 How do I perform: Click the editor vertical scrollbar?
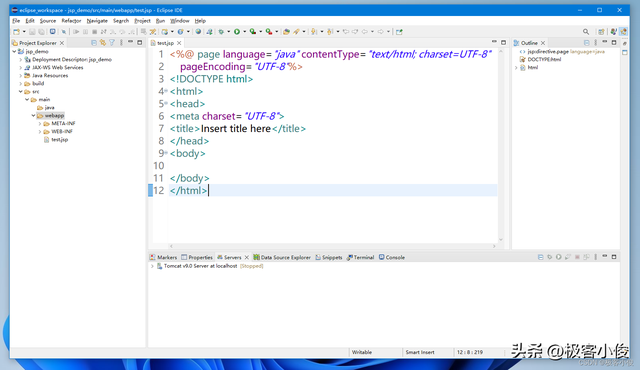[501, 145]
